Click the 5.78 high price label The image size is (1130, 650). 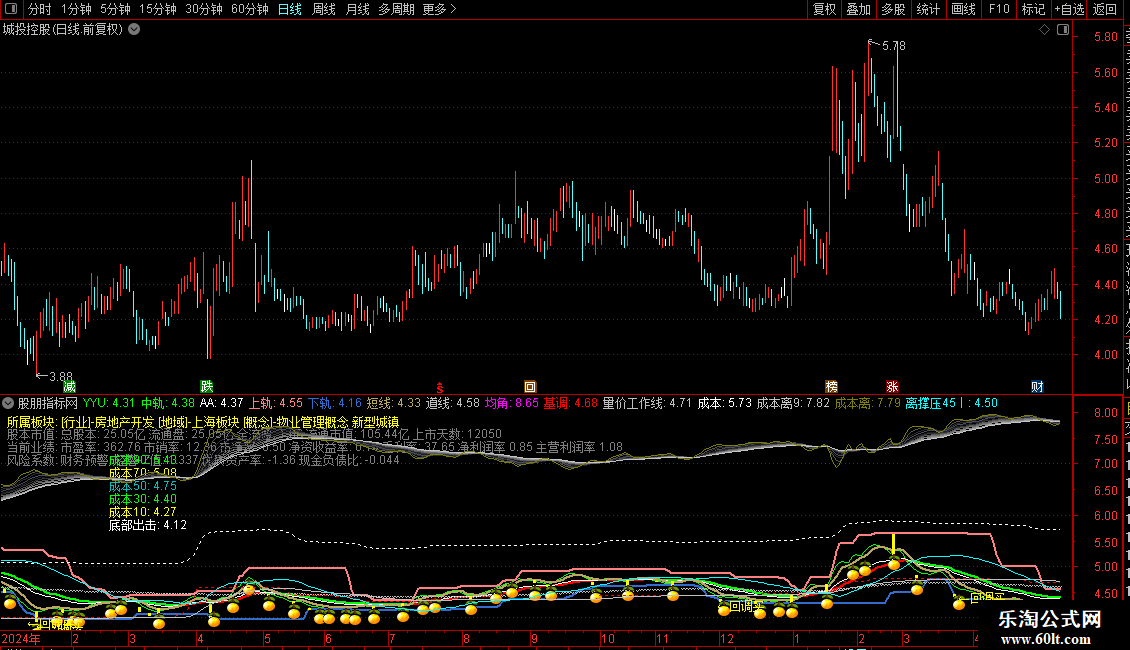tap(894, 46)
